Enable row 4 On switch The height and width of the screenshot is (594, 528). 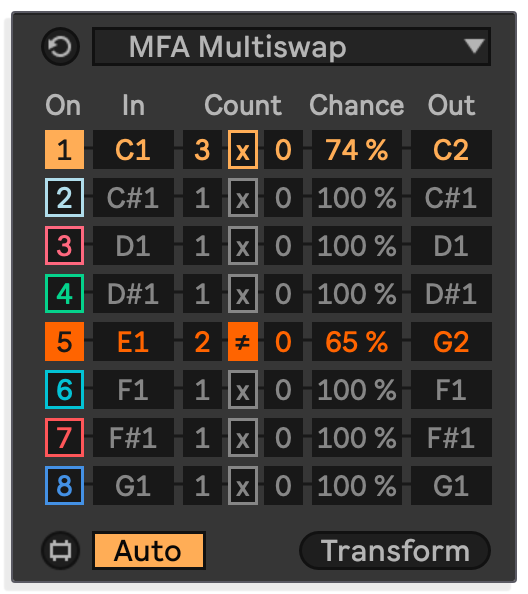pyautogui.click(x=64, y=294)
